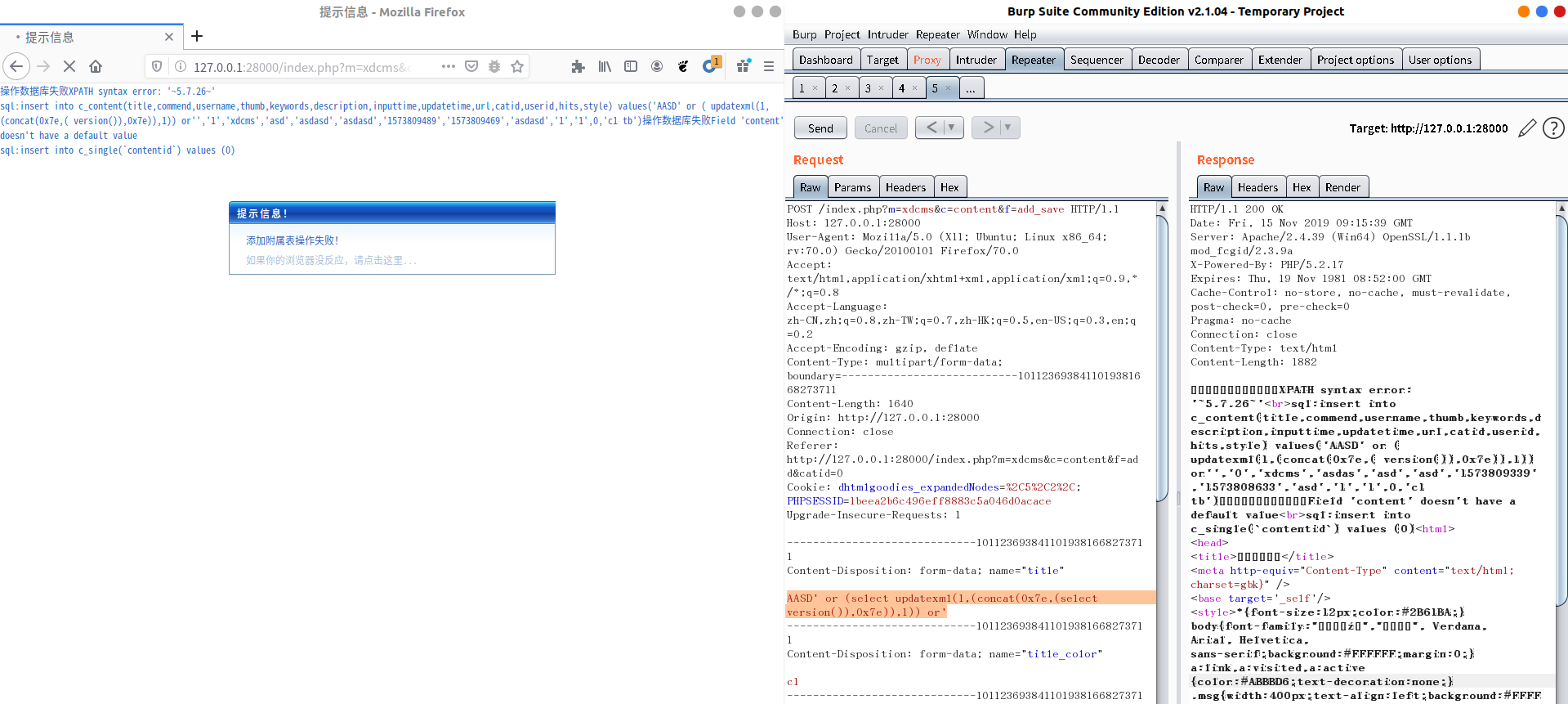Close Repeater sub-tab 4

(914, 88)
